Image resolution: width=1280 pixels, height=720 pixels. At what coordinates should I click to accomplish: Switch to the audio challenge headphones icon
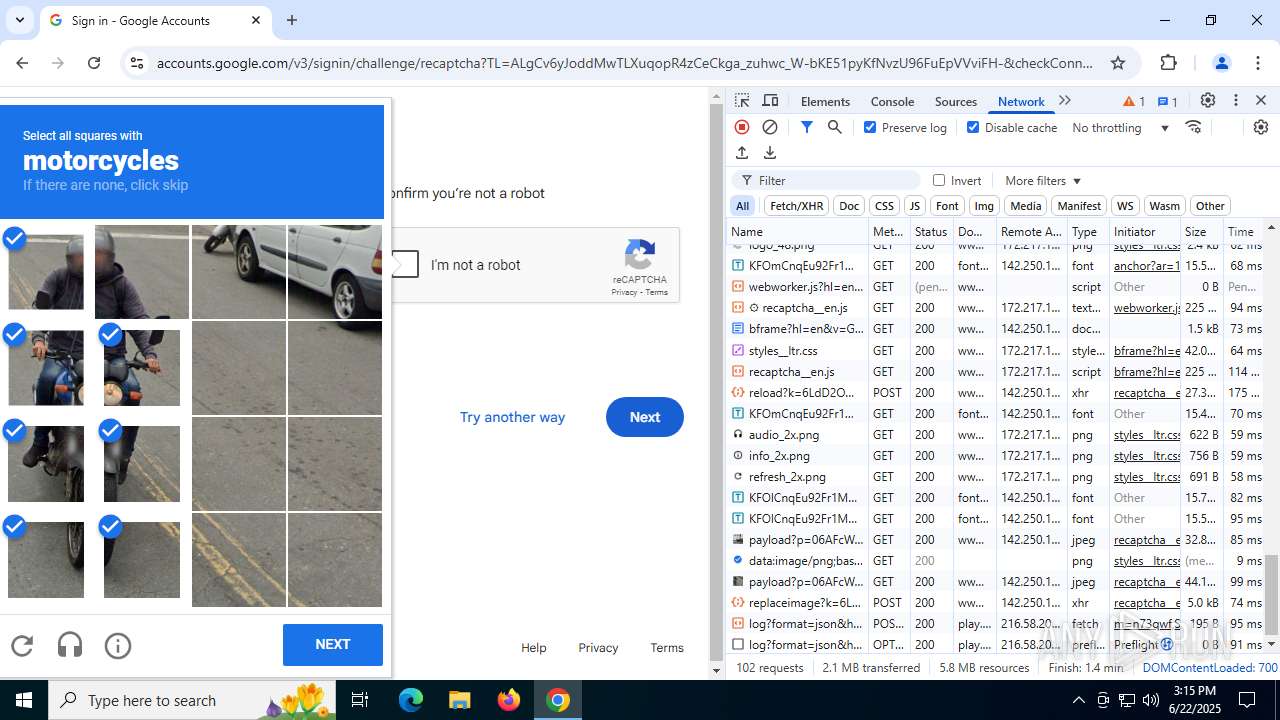coord(70,646)
